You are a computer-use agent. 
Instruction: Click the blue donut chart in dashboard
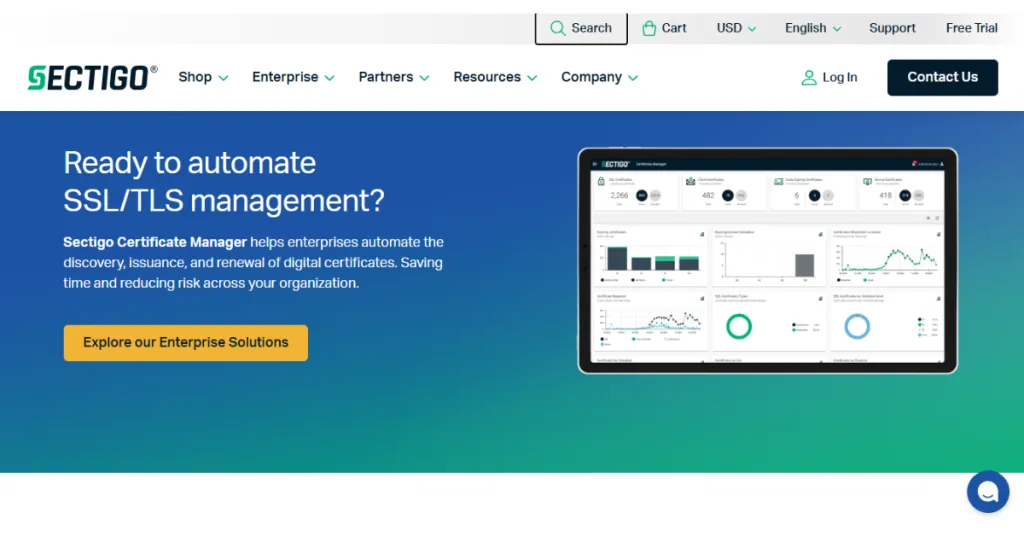pyautogui.click(x=857, y=326)
